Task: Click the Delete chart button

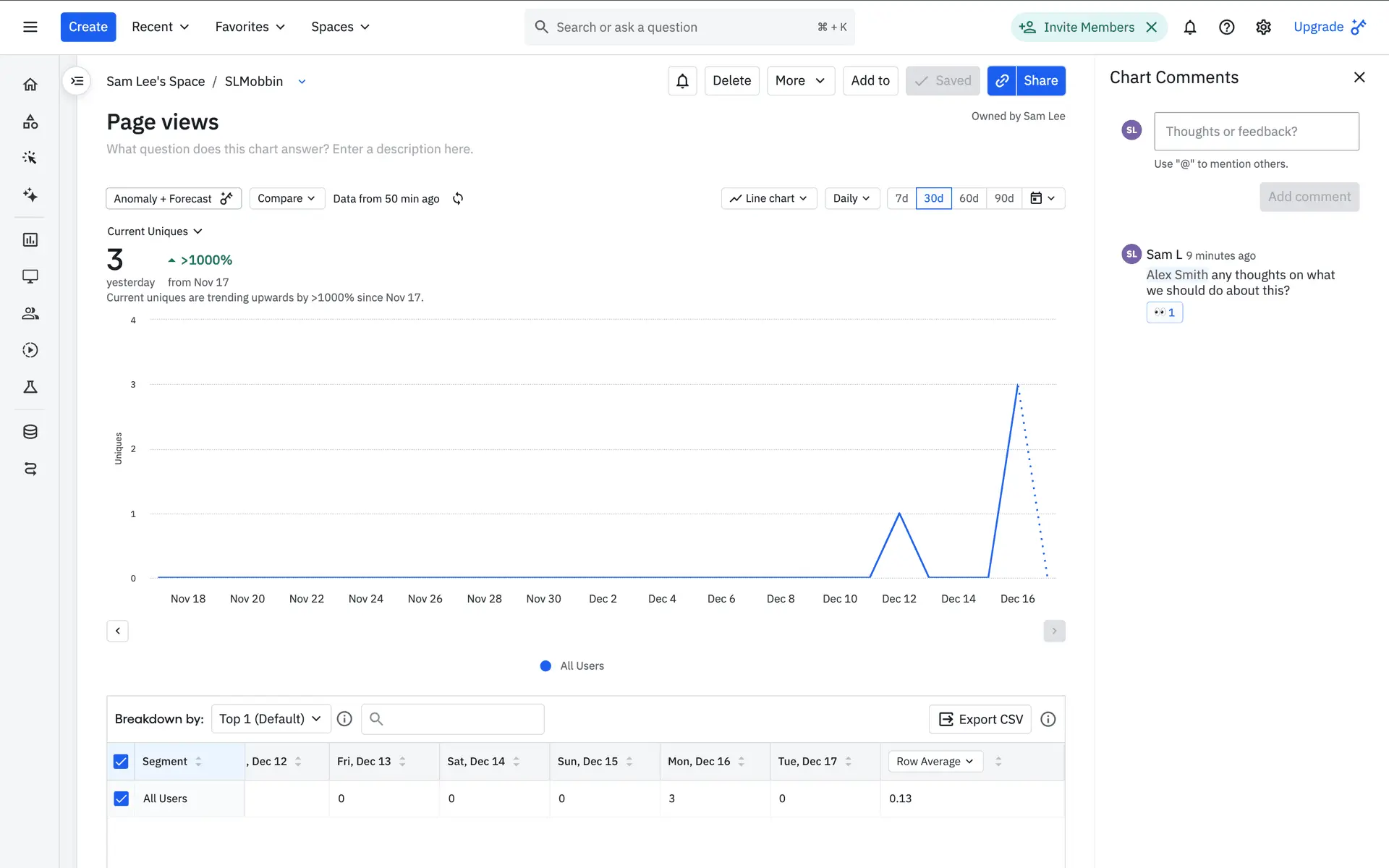Action: click(731, 81)
